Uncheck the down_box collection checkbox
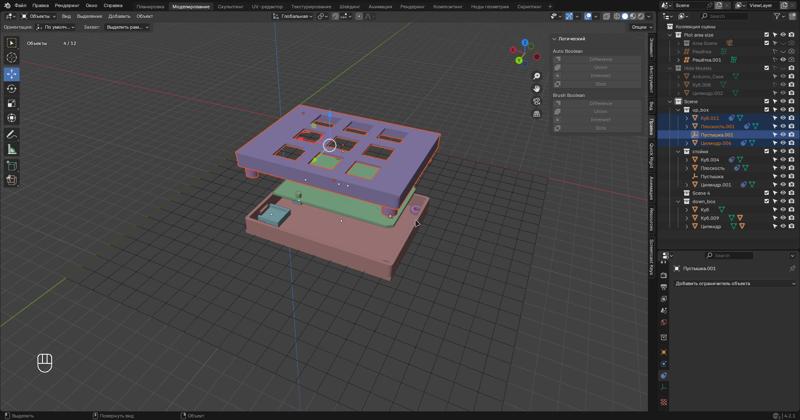The width and height of the screenshot is (800, 420). click(766, 201)
